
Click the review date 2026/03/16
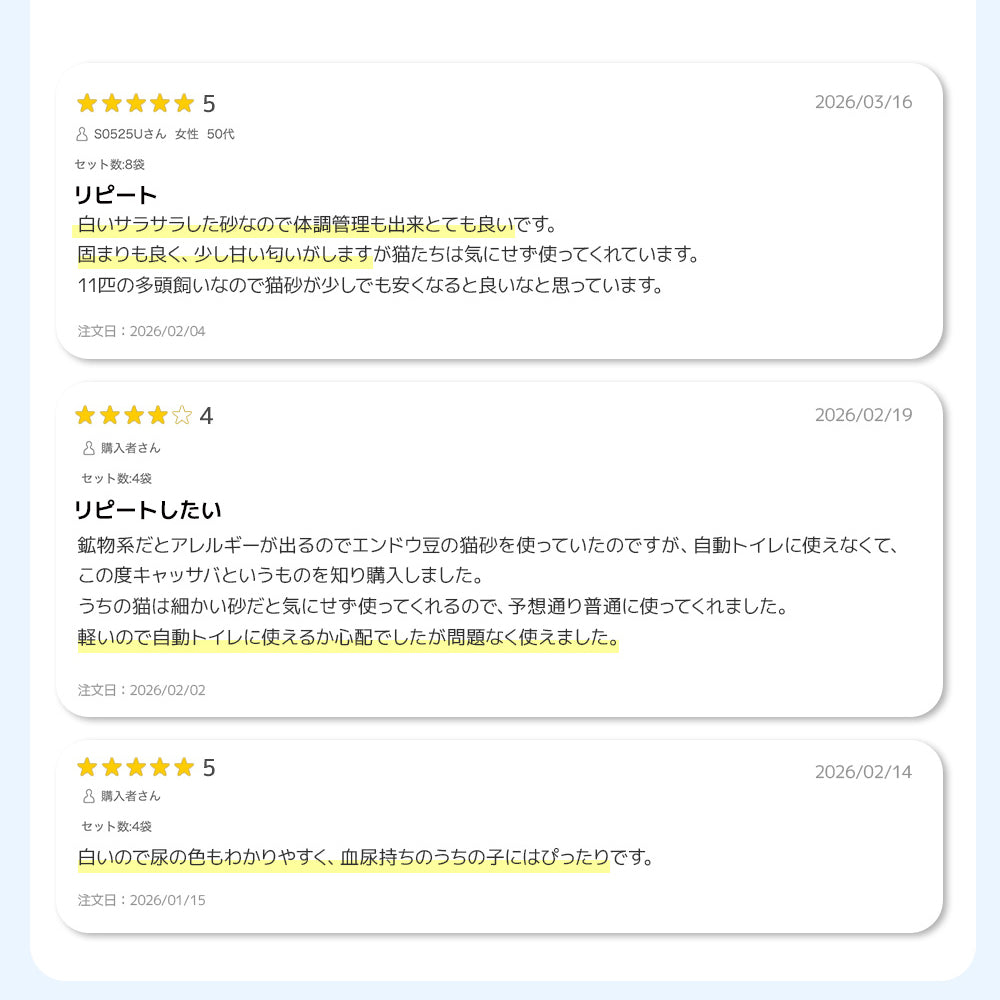point(863,102)
